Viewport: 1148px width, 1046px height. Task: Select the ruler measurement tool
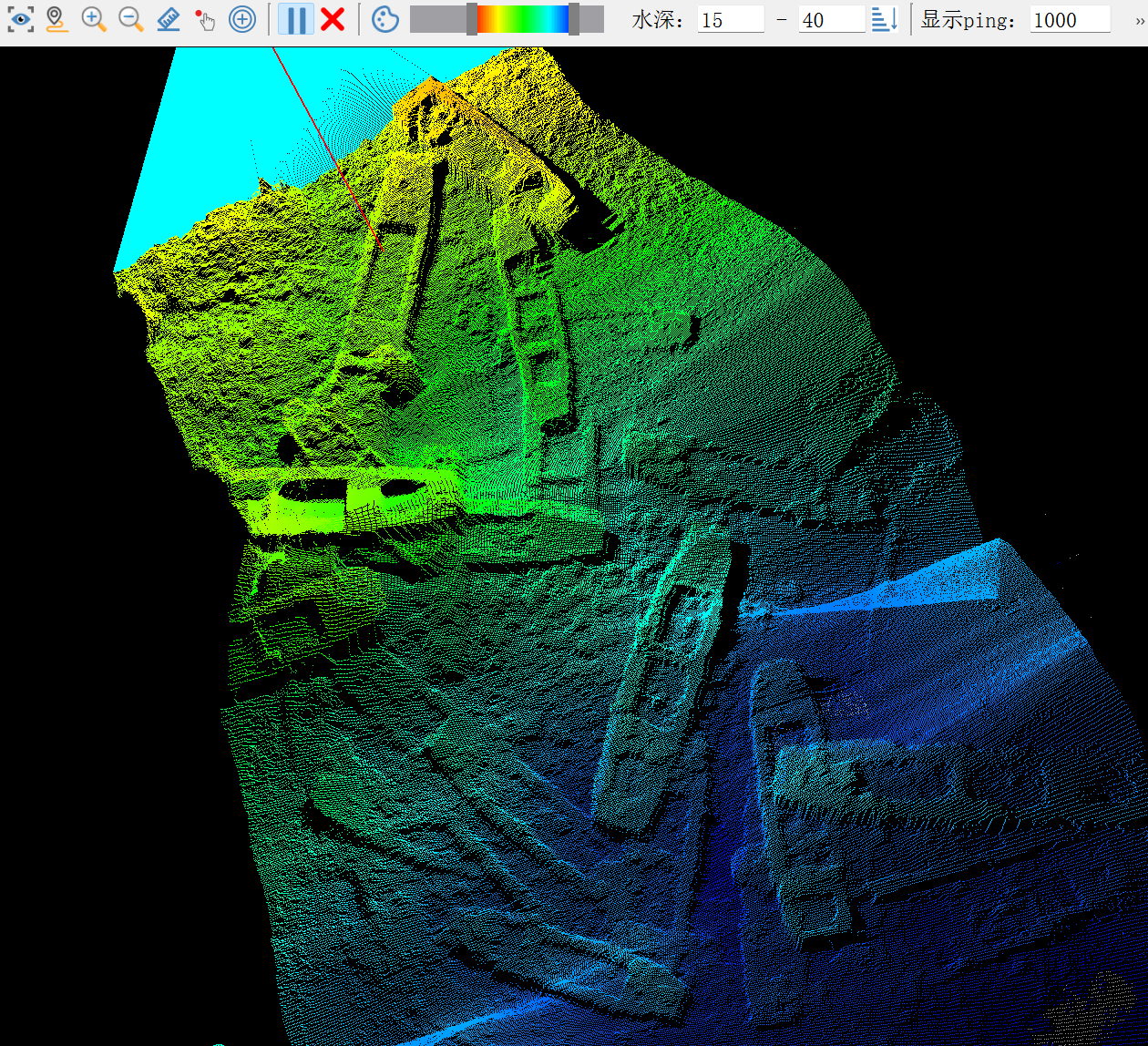(x=169, y=19)
